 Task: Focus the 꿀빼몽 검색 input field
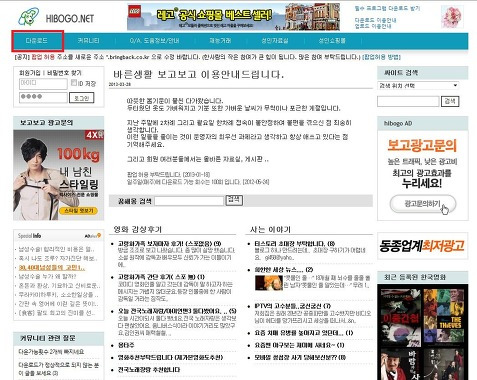189,201
